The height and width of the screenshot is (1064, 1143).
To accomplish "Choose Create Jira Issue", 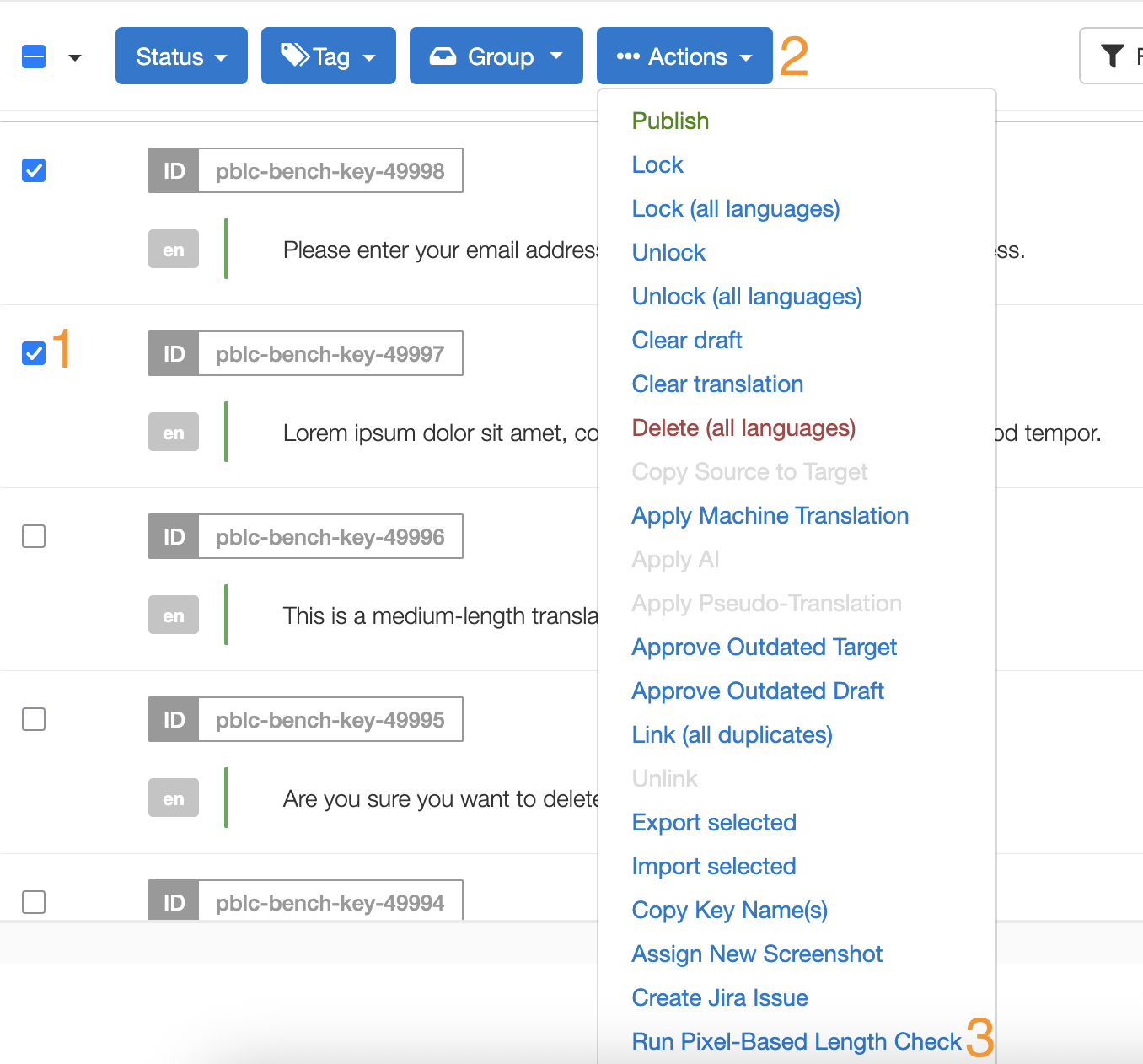I will click(x=720, y=997).
